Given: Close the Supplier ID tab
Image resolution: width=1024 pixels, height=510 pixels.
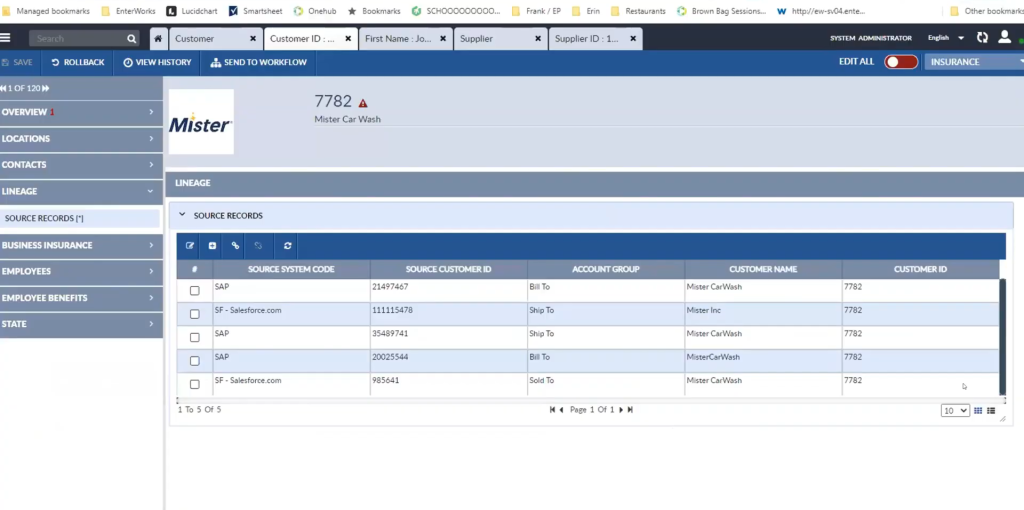Looking at the screenshot, I should pos(633,39).
